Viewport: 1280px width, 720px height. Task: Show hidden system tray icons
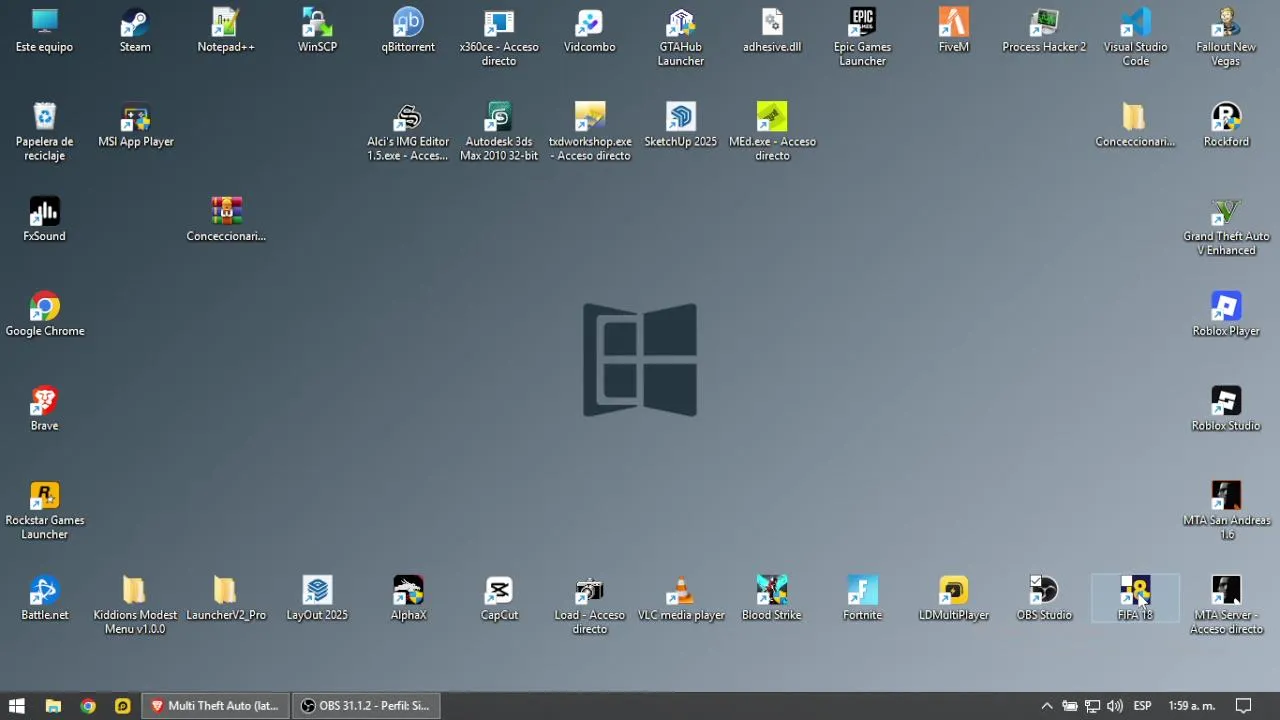[1047, 706]
